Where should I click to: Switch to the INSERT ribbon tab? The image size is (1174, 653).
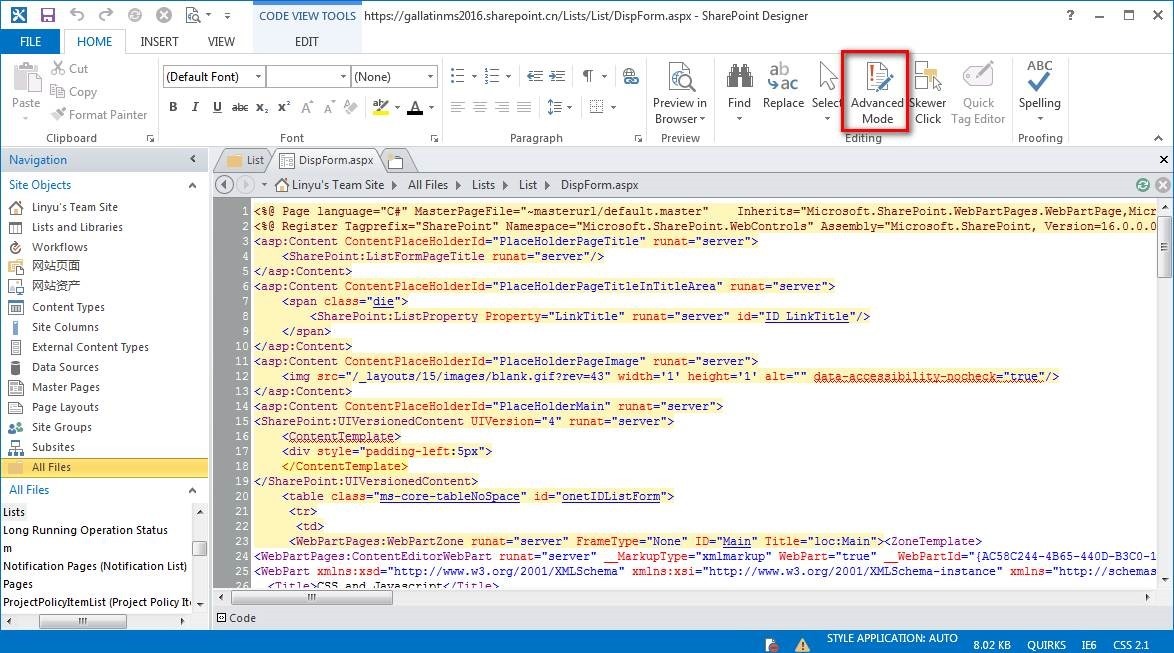[x=160, y=42]
